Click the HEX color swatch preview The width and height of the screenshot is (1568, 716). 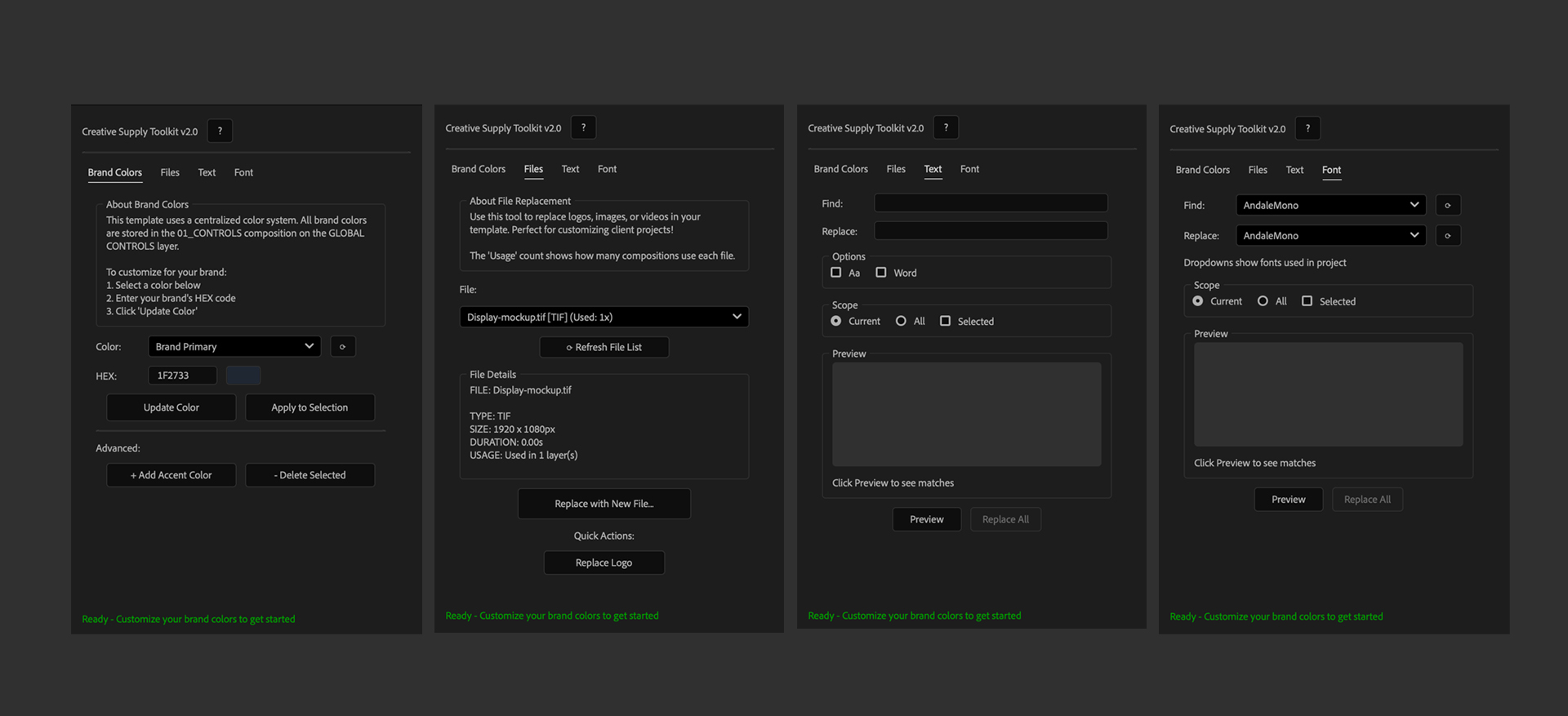pos(243,376)
